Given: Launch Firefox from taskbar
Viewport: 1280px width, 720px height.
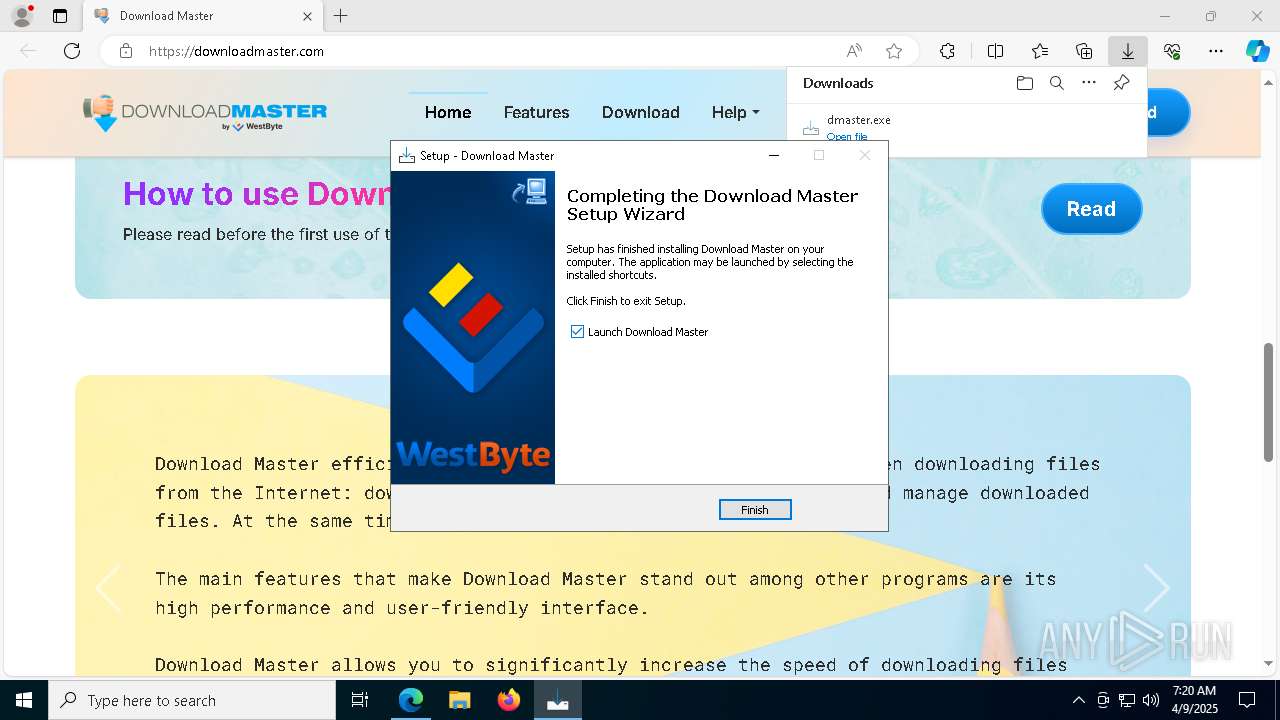Looking at the screenshot, I should tap(508, 700).
